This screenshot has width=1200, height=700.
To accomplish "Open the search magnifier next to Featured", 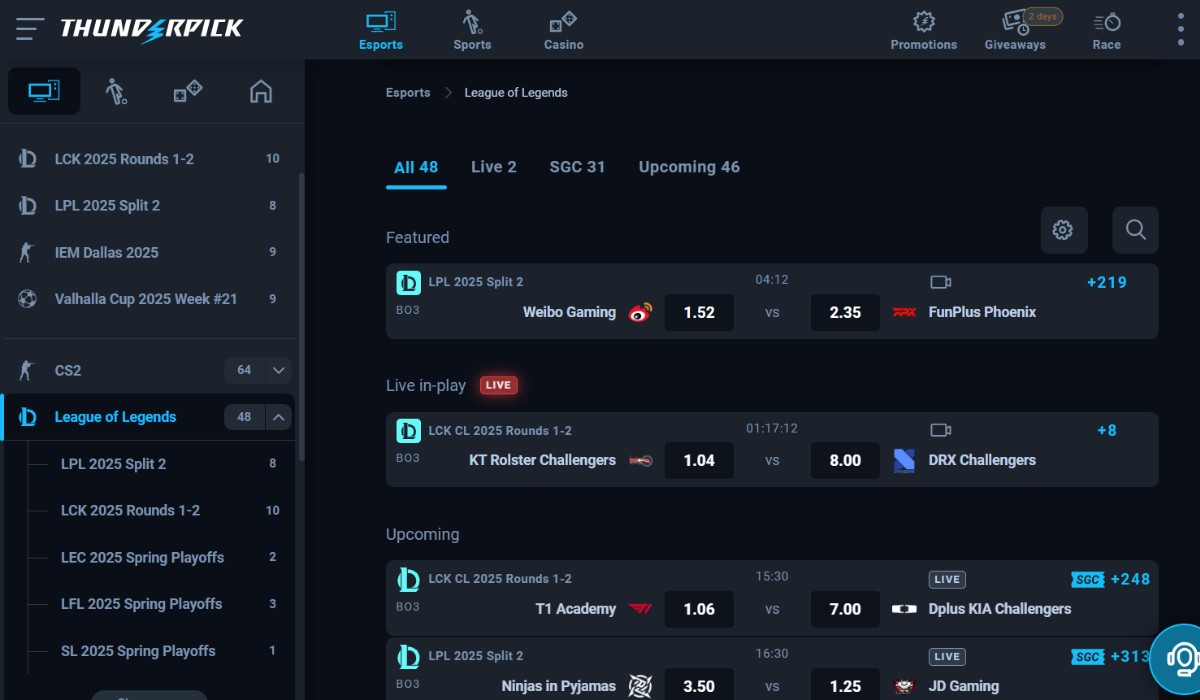I will (x=1135, y=230).
